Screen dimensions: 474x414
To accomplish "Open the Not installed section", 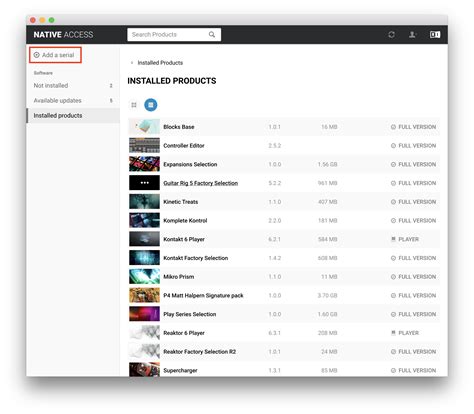I will pyautogui.click(x=73, y=86).
